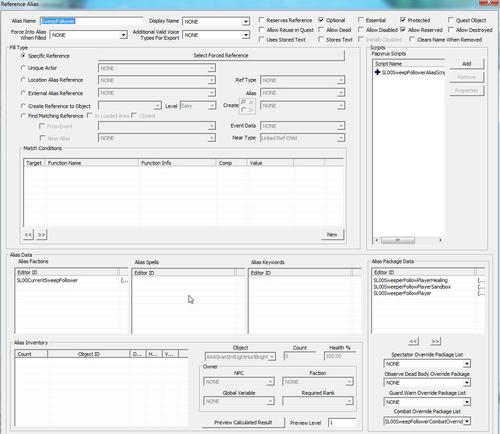Uncheck the Protected checkbox
Screen dimensions: 500x434
403,20
